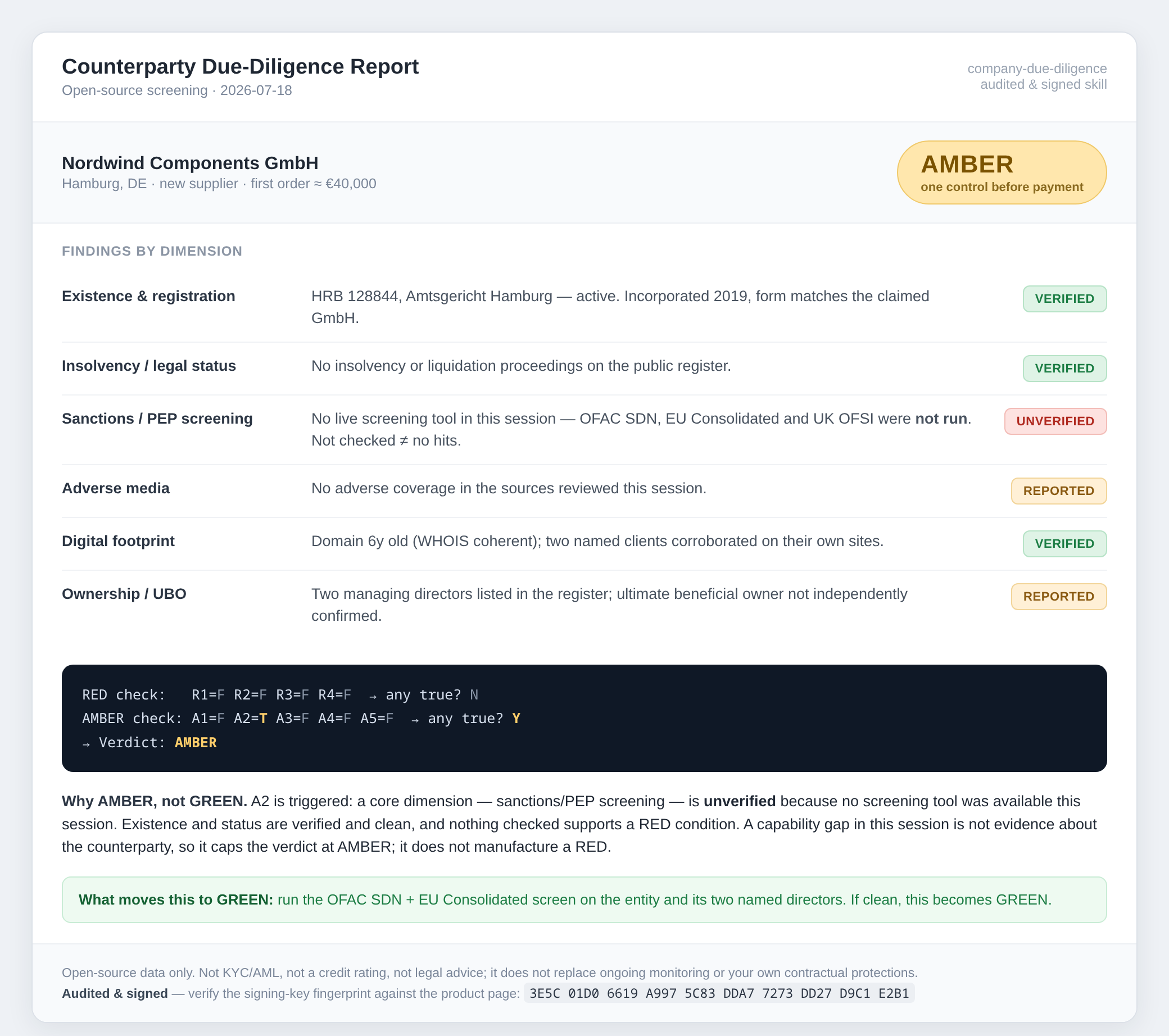Click the No live screening tool finding text
Viewport: 1169px width, 1036px height.
641,429
